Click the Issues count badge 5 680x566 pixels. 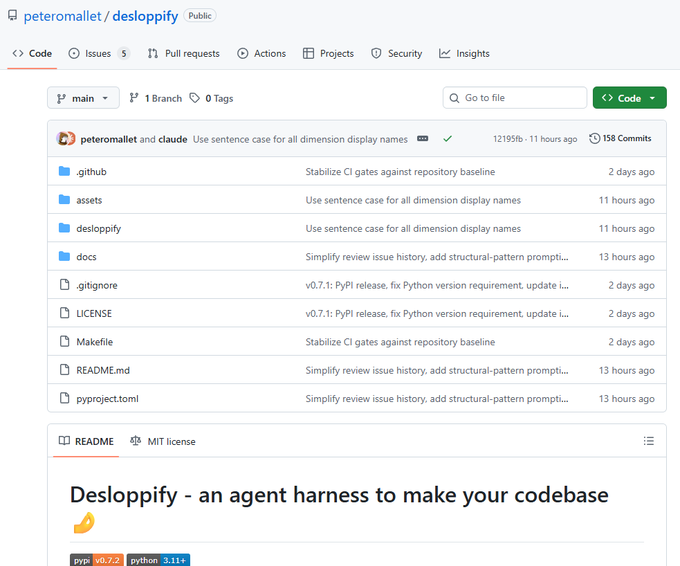click(124, 53)
